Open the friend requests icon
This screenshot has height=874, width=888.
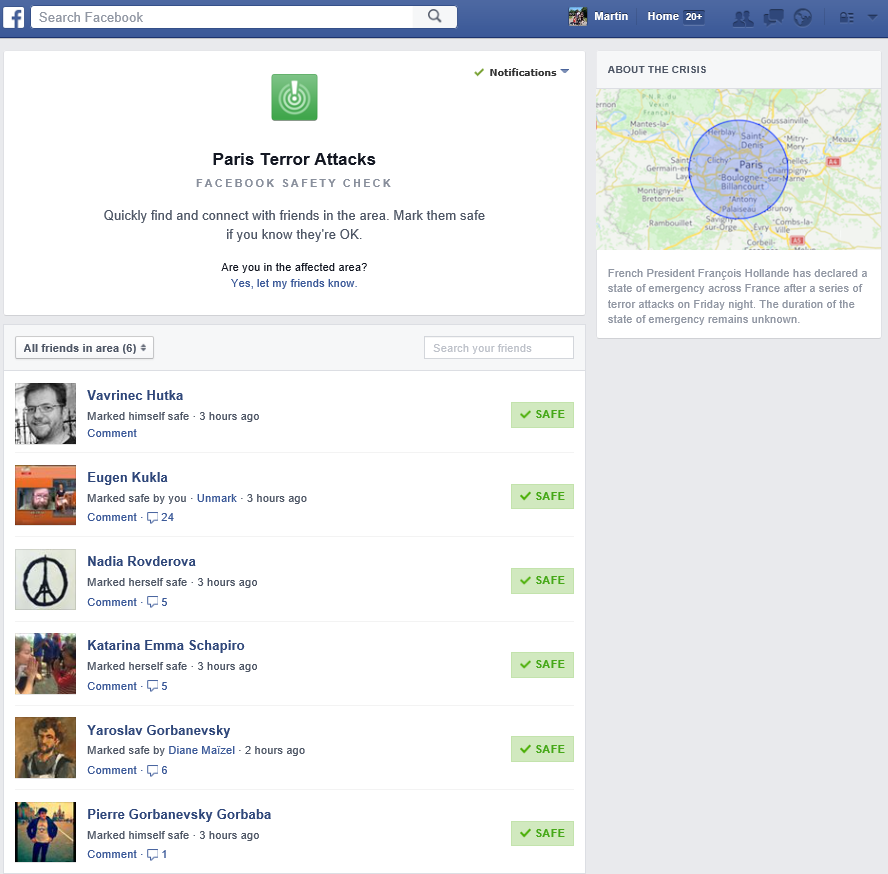click(x=743, y=18)
